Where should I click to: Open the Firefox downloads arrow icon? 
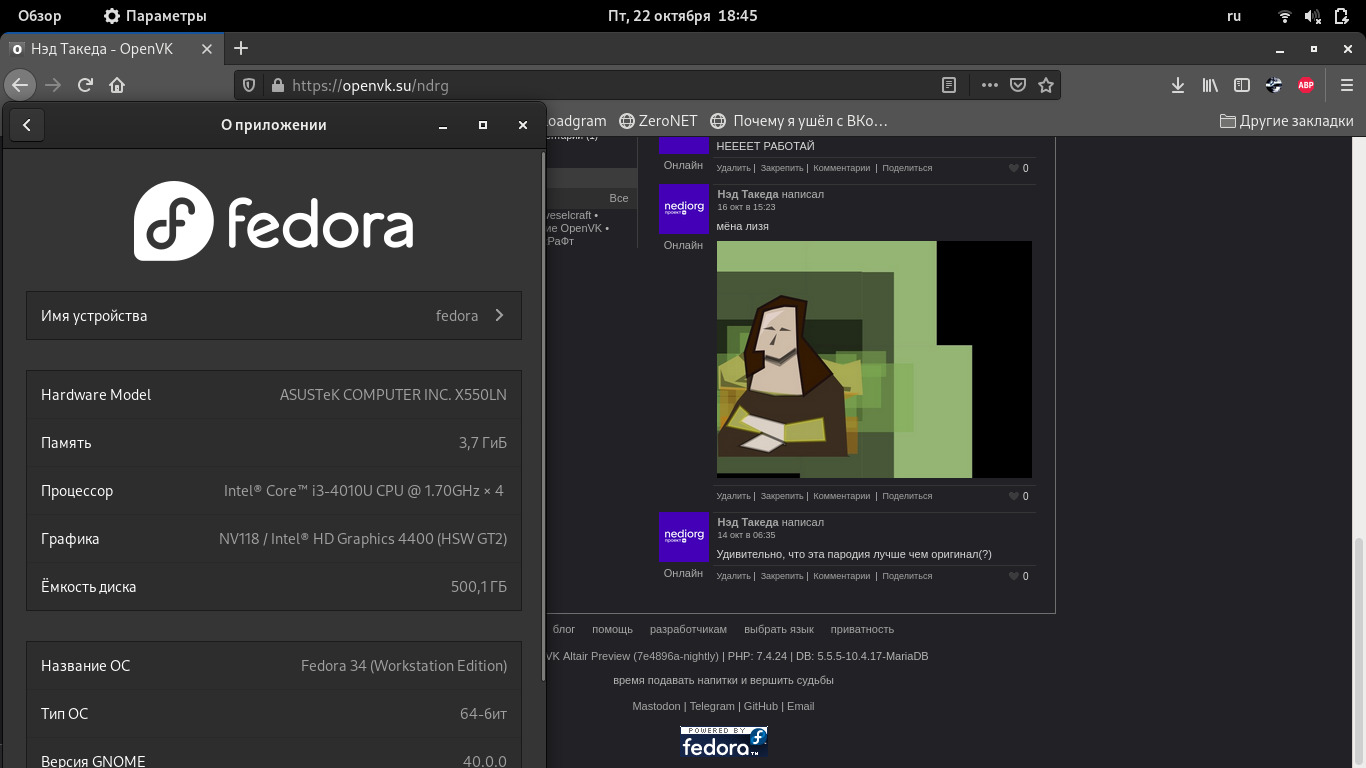(1178, 85)
